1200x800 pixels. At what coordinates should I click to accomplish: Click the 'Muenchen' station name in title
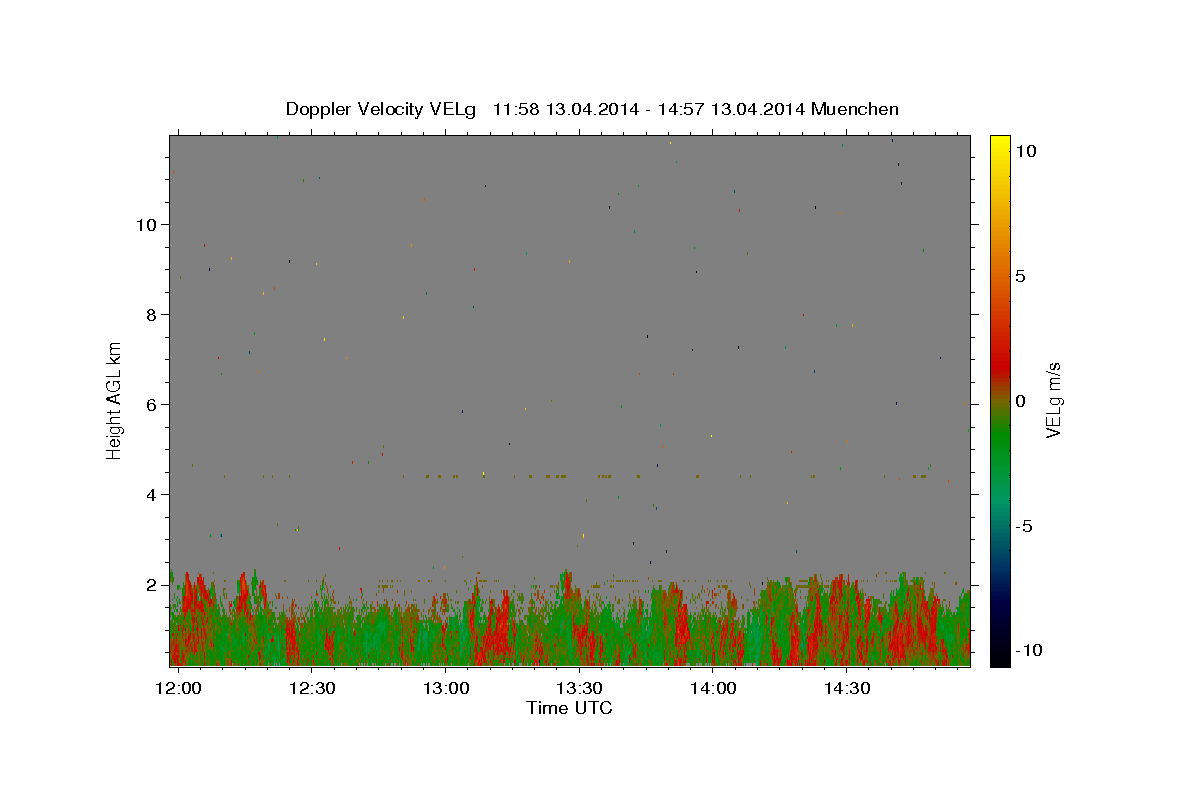point(855,109)
